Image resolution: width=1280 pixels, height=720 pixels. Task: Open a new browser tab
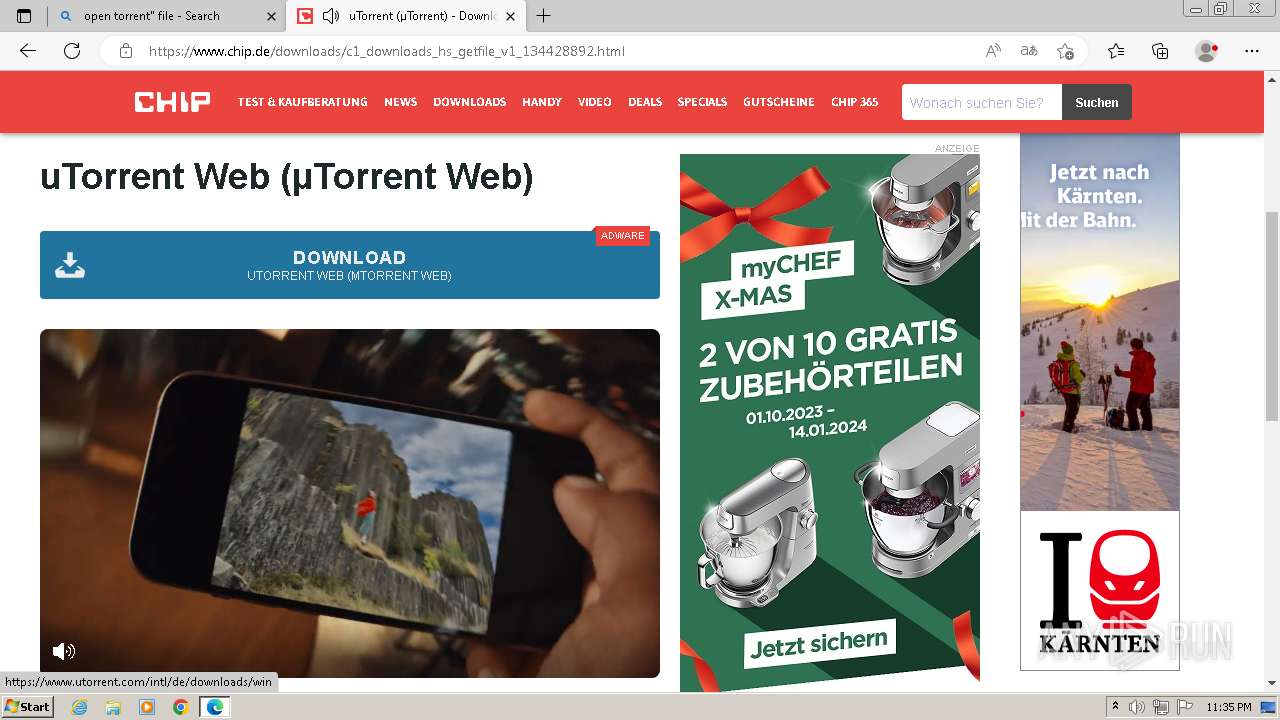click(544, 16)
